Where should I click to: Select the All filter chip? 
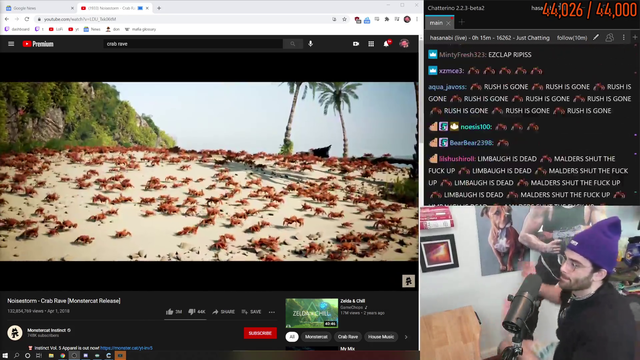291,337
